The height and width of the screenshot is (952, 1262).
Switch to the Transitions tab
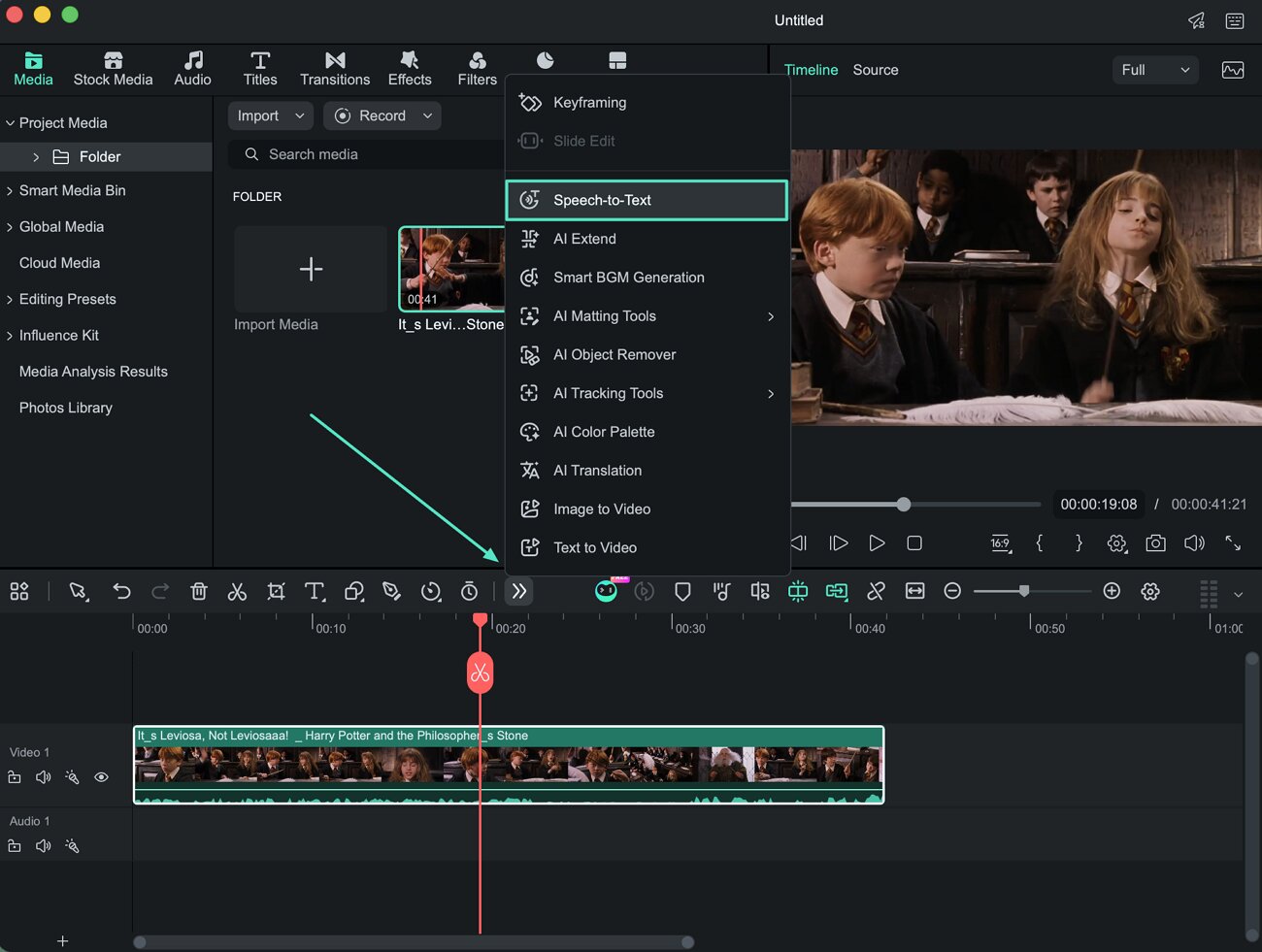click(x=335, y=69)
